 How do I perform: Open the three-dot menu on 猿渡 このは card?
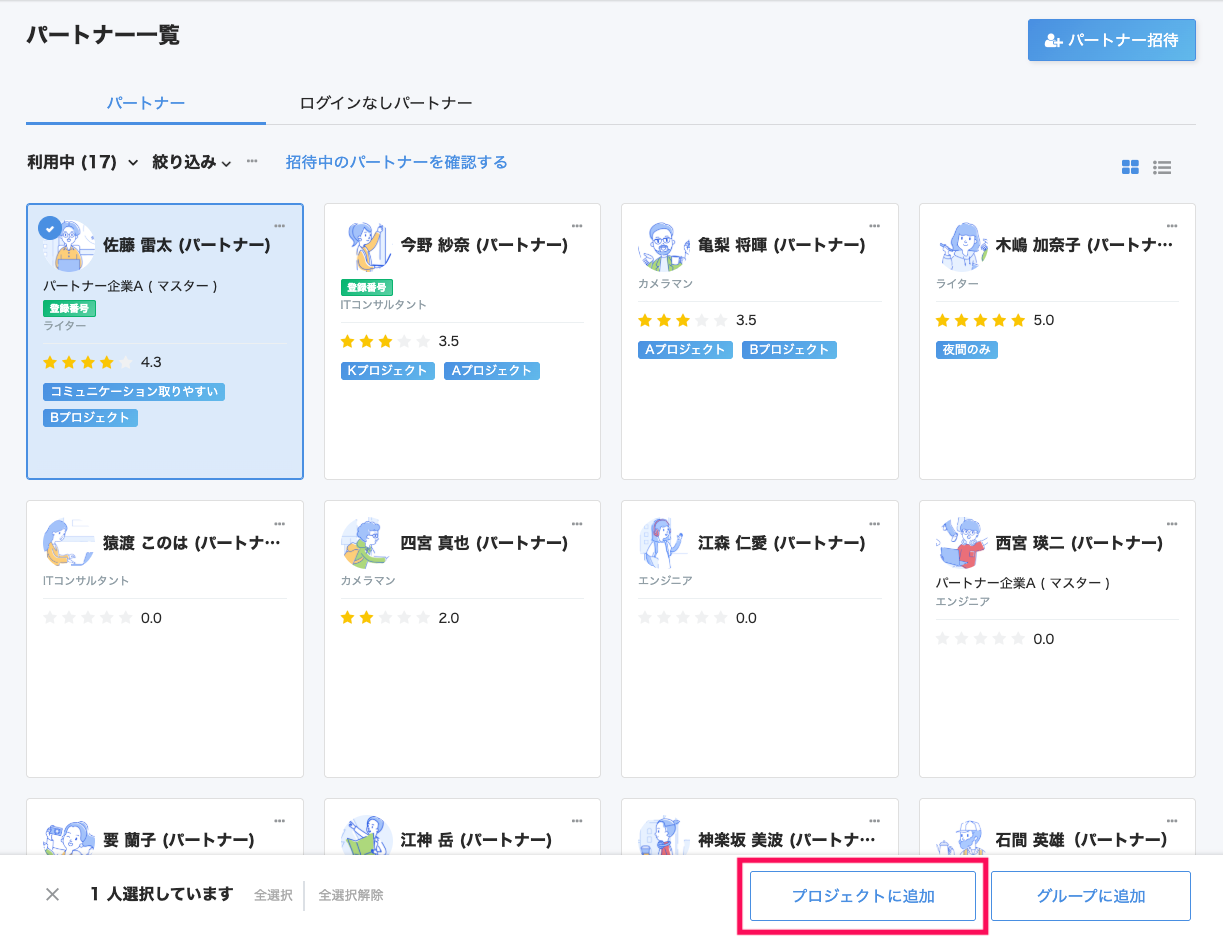[280, 523]
